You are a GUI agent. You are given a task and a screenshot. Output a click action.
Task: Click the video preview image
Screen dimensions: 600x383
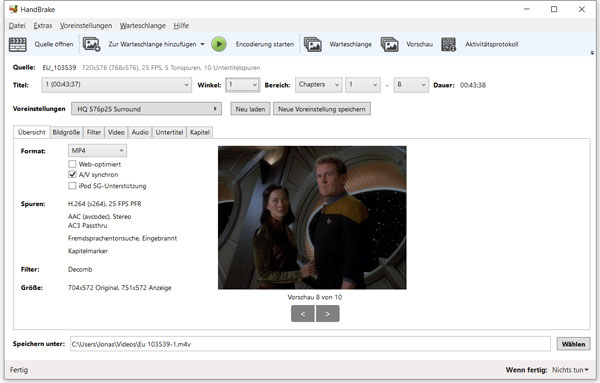pos(312,217)
